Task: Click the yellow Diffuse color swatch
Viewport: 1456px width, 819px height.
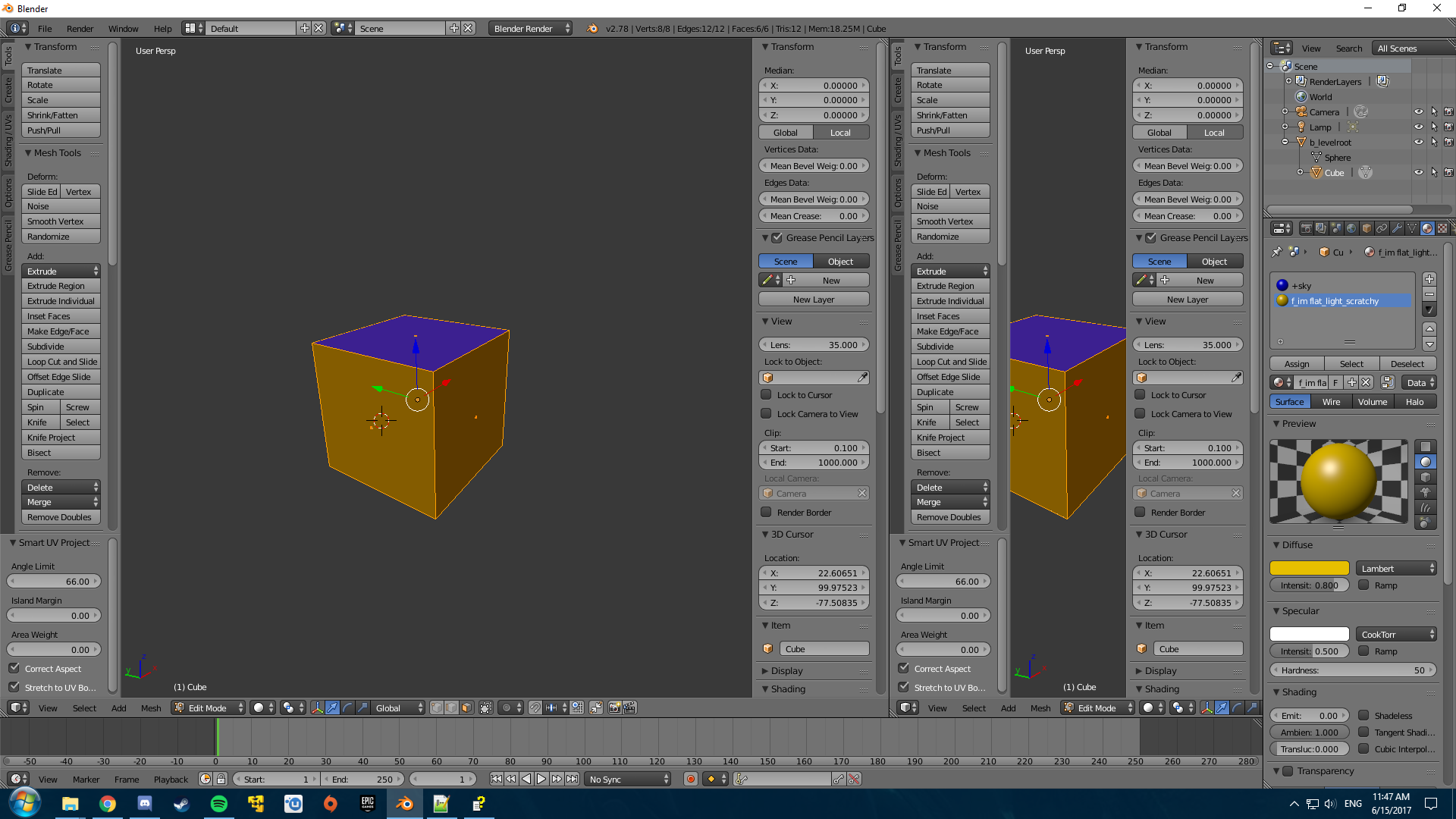Action: coord(1309,567)
